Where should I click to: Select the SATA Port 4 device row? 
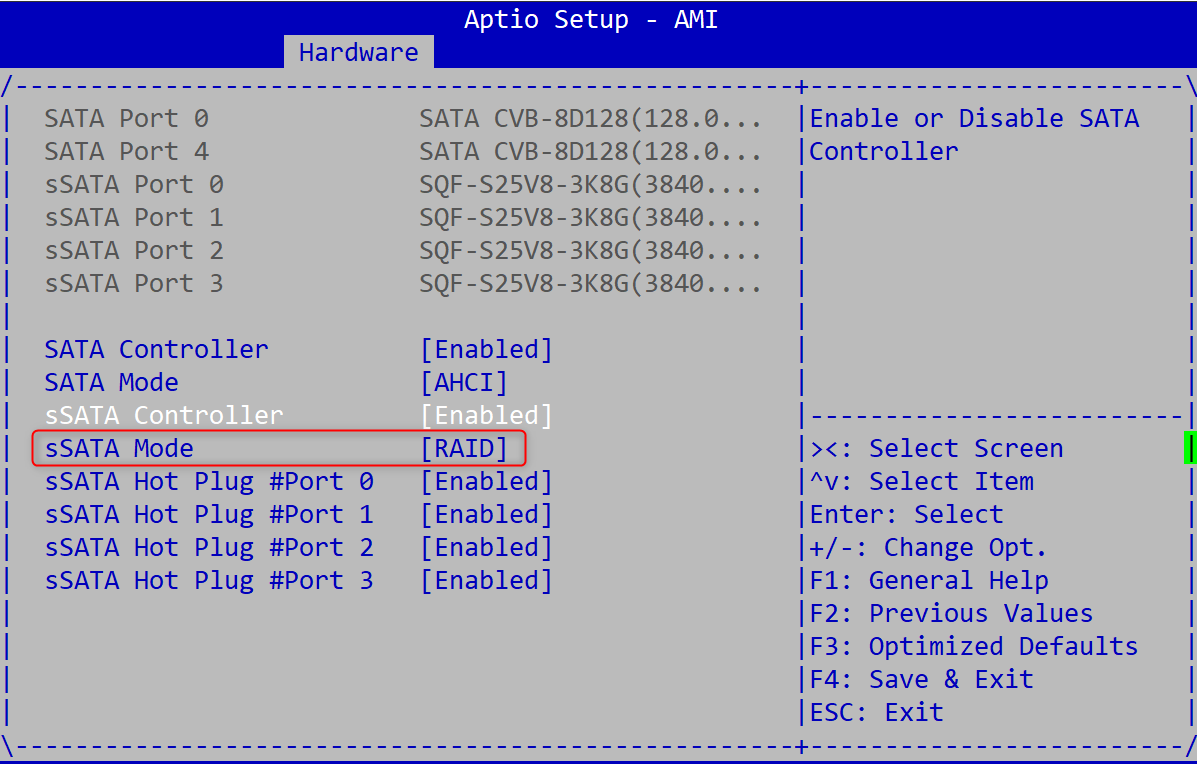[x=126, y=152]
